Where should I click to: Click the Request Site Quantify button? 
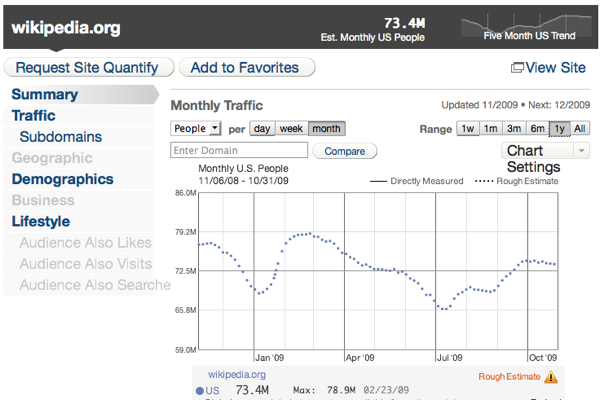click(88, 68)
